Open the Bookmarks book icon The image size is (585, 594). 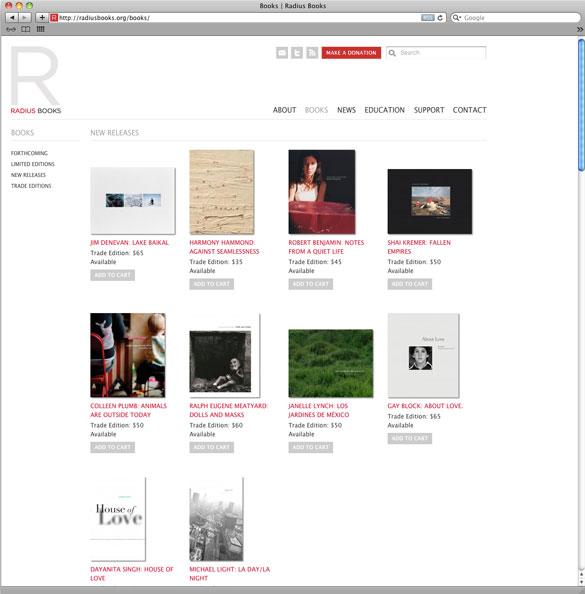25,29
